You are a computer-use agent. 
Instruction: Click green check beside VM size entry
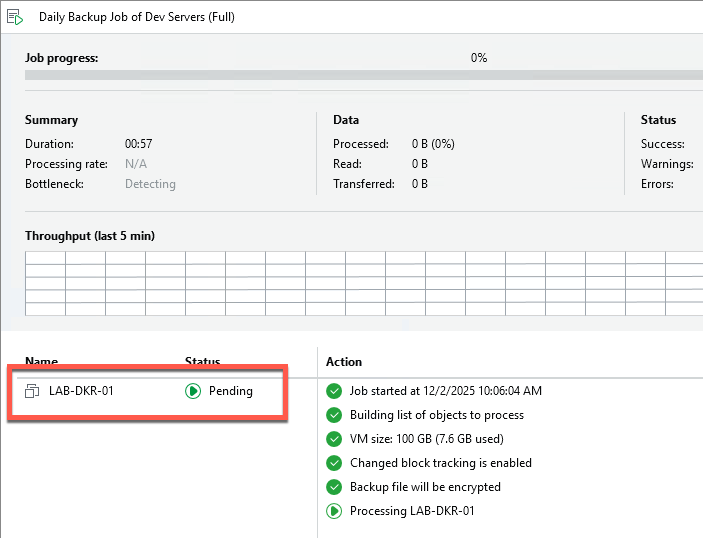334,439
